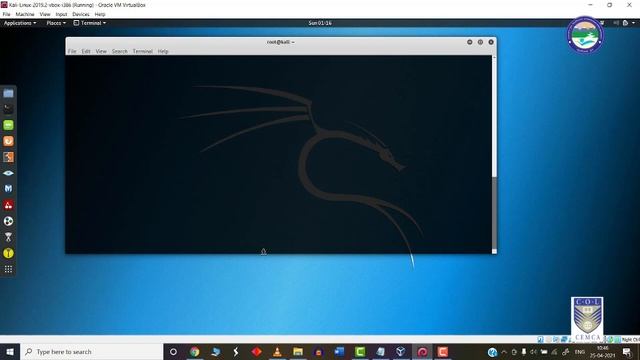Open VirtualBox Devices menu
640x360 pixels.
pos(81,14)
